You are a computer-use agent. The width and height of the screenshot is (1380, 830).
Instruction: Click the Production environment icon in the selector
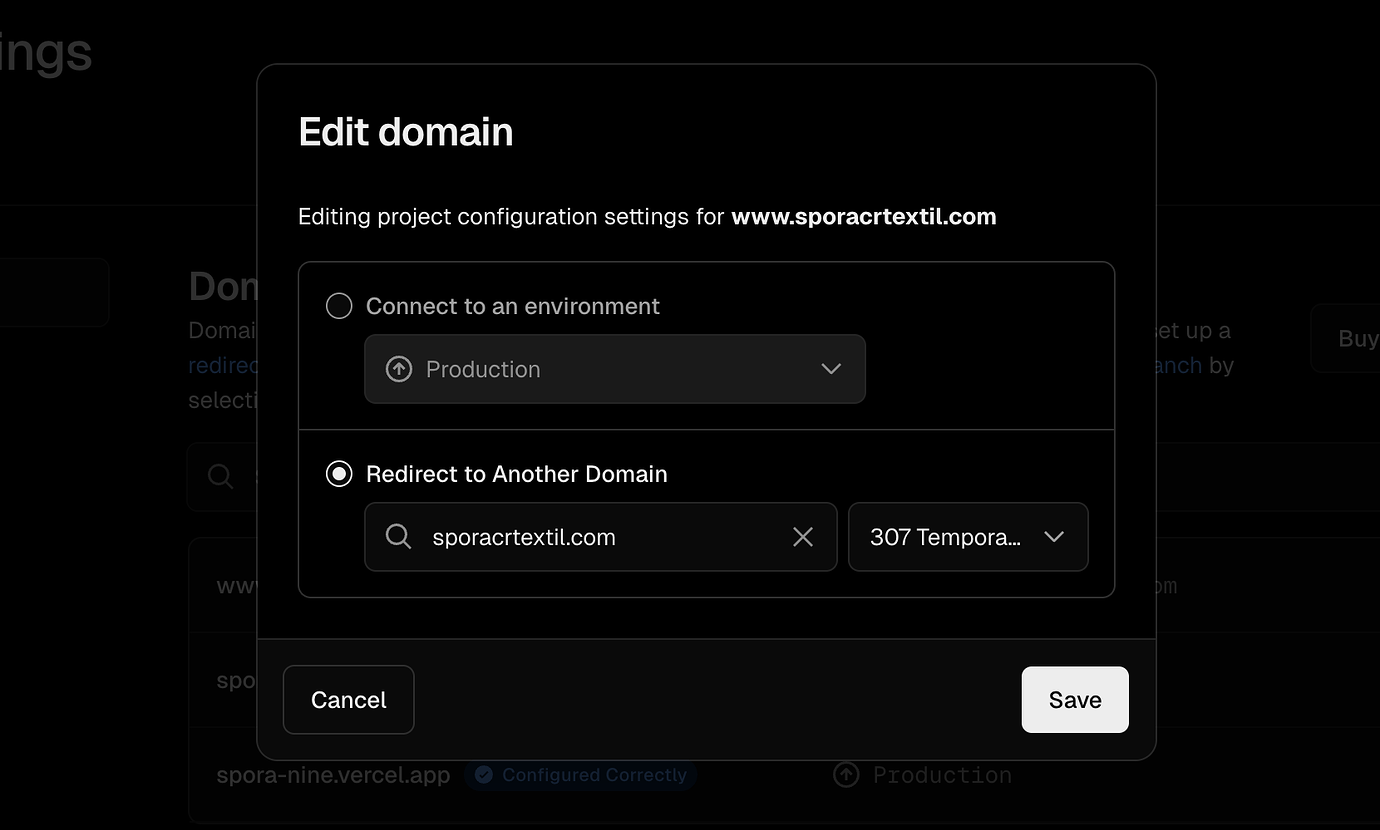(398, 368)
